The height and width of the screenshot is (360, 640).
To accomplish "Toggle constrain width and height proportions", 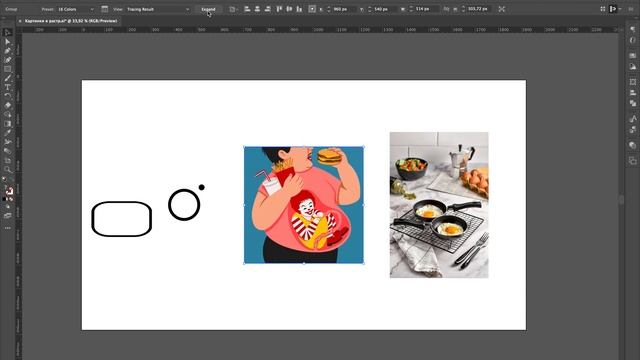I will [x=446, y=9].
